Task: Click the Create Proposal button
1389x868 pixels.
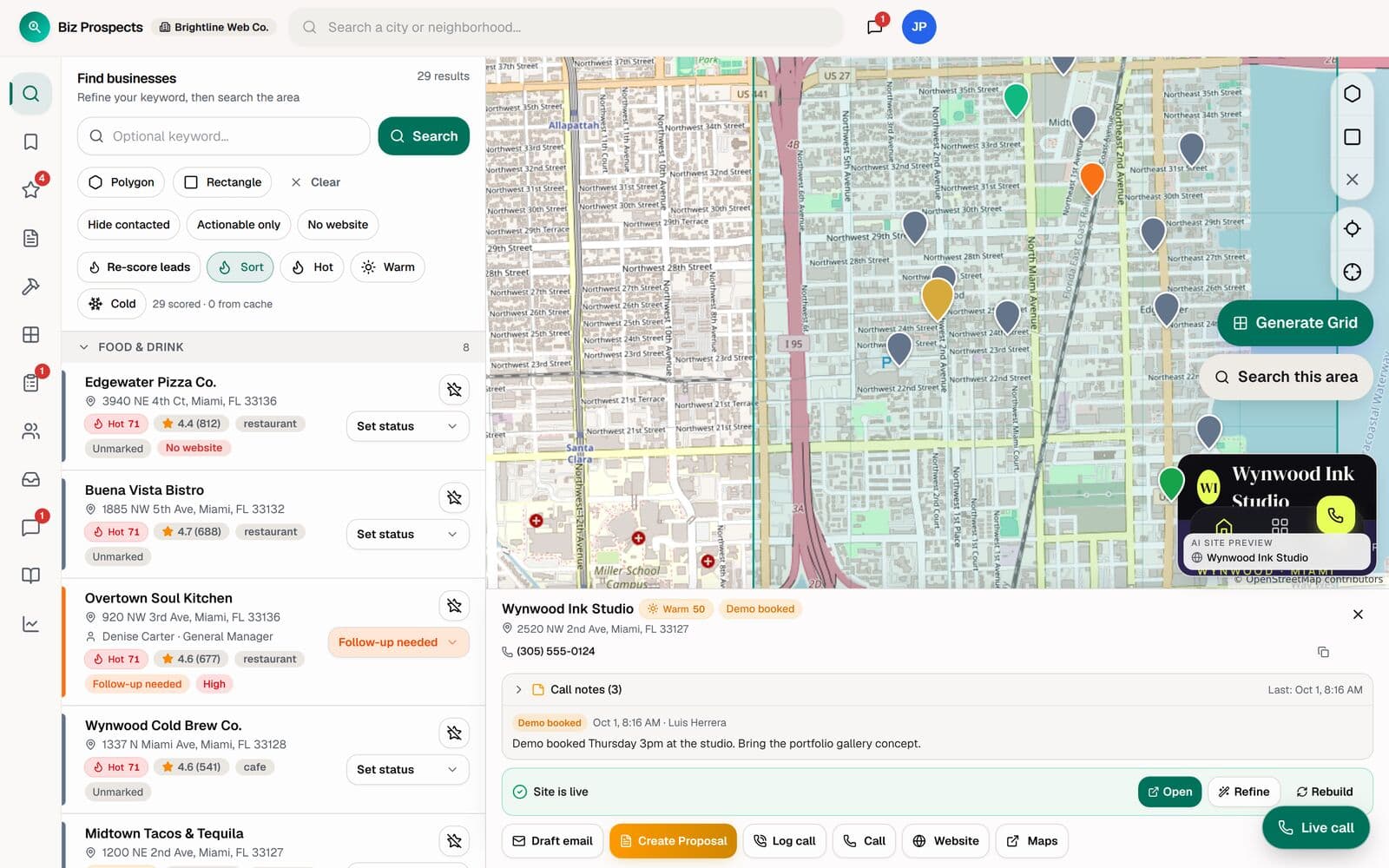Action: coord(673,841)
